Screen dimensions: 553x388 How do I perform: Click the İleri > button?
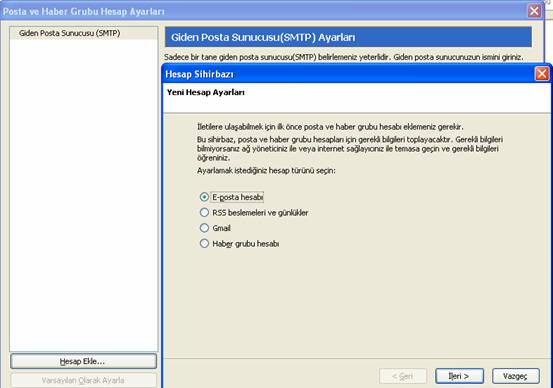pos(459,376)
